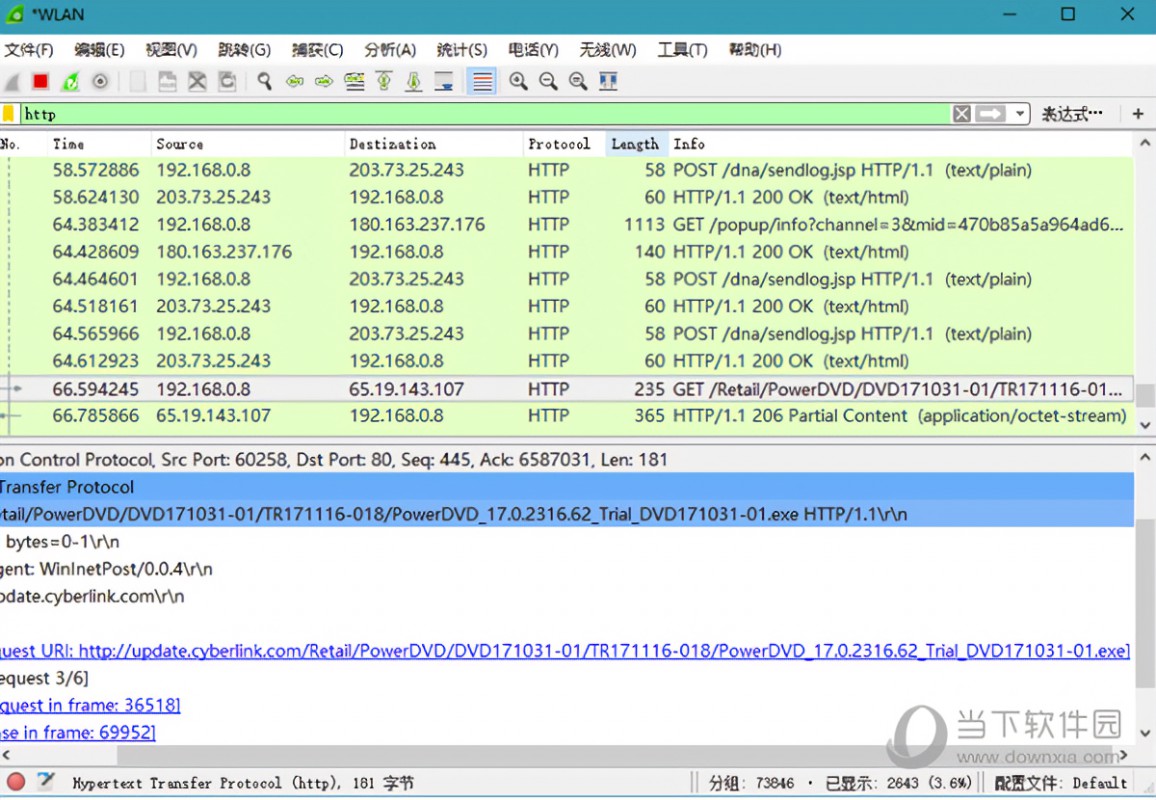1156x800 pixels.
Task: Jump to the last packet icon
Action: tap(414, 82)
